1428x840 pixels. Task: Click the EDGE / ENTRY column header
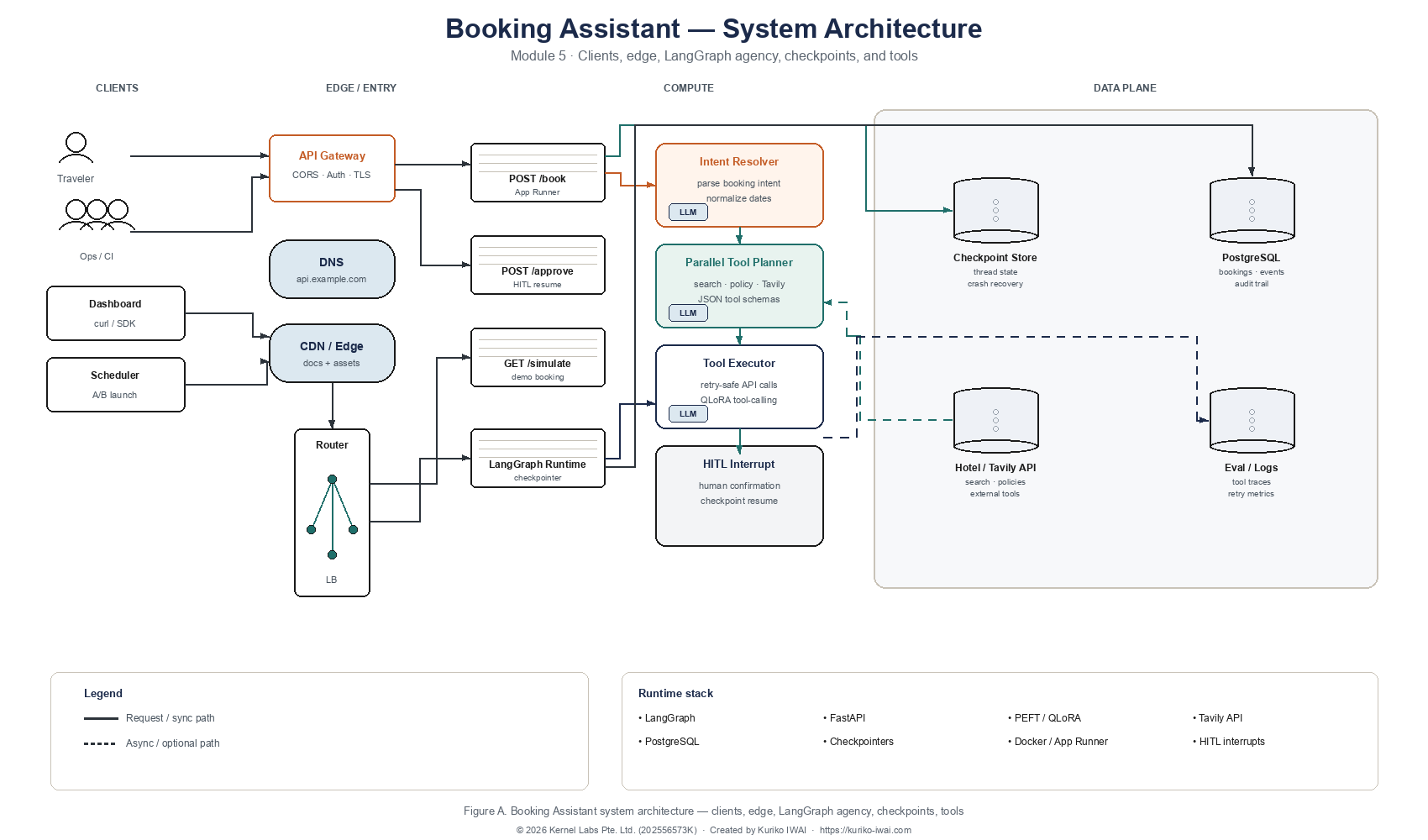(x=361, y=88)
